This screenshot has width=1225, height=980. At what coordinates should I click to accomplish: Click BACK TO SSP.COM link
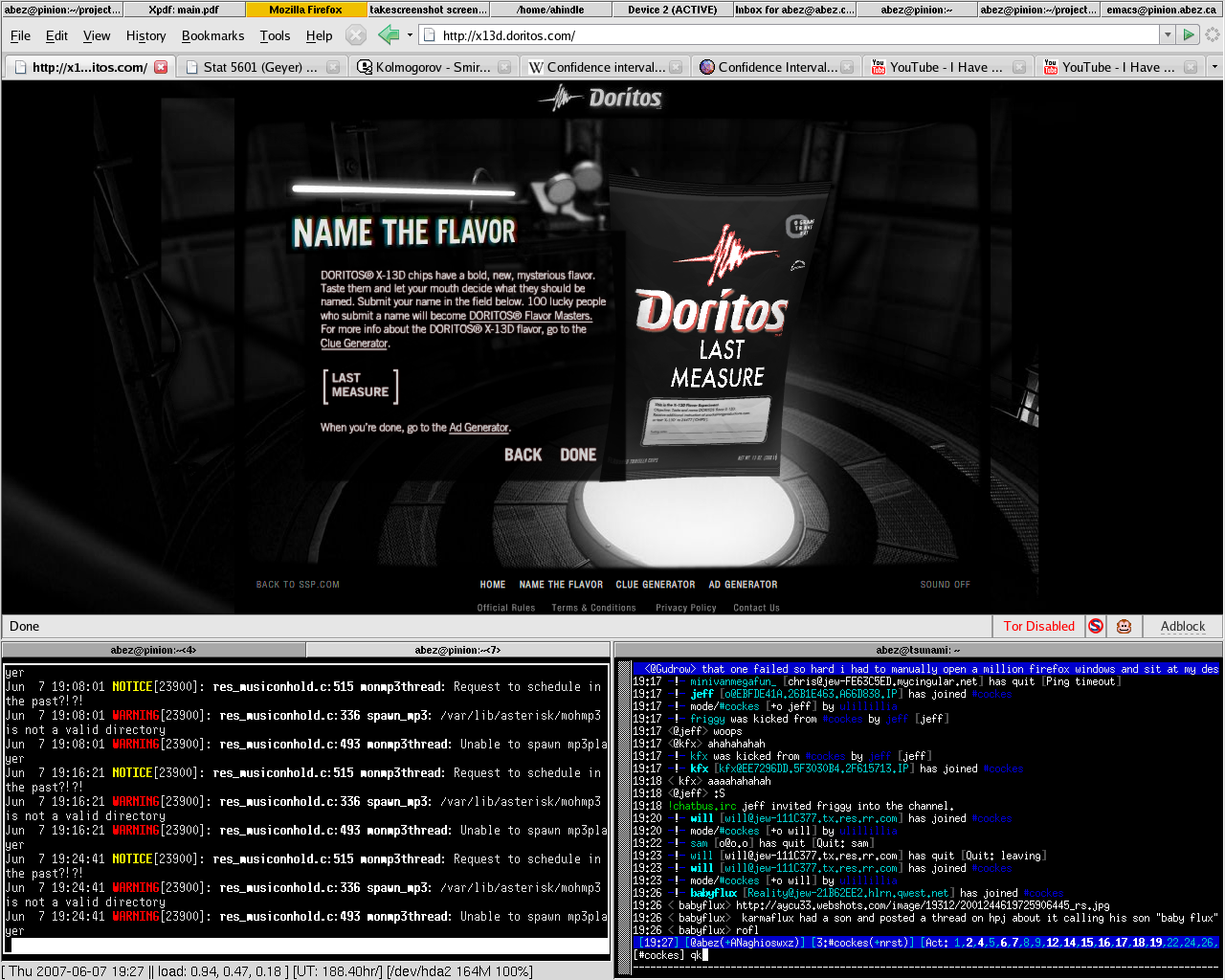click(x=298, y=585)
